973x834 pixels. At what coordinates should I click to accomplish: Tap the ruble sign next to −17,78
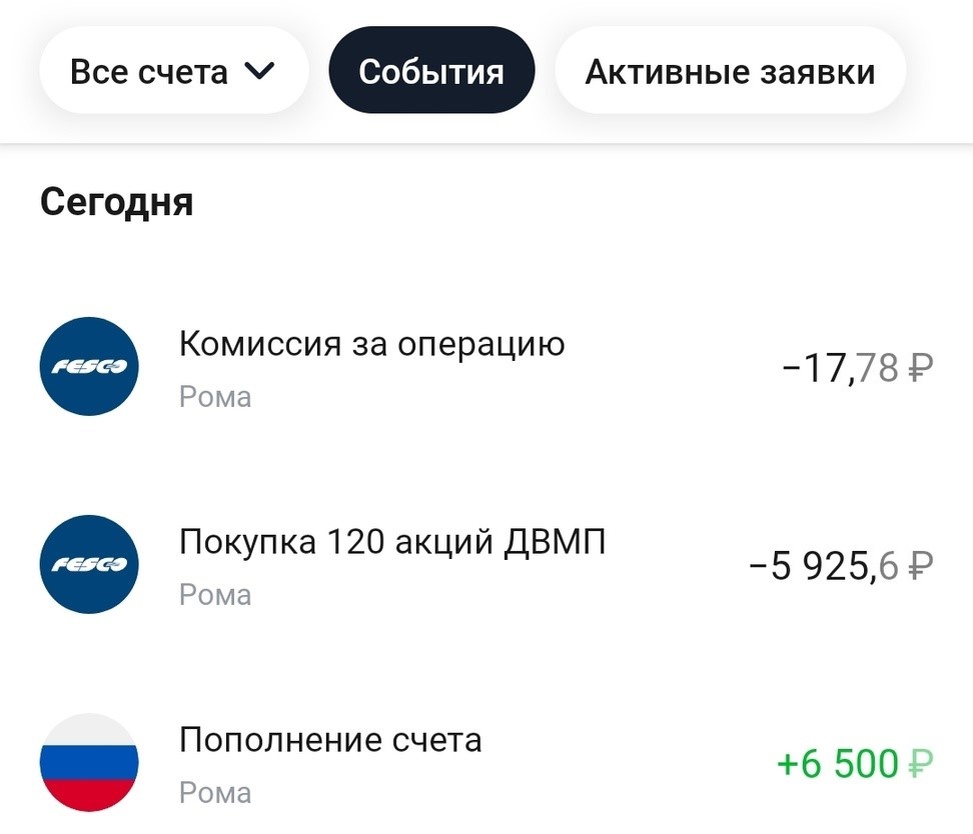click(x=920, y=369)
